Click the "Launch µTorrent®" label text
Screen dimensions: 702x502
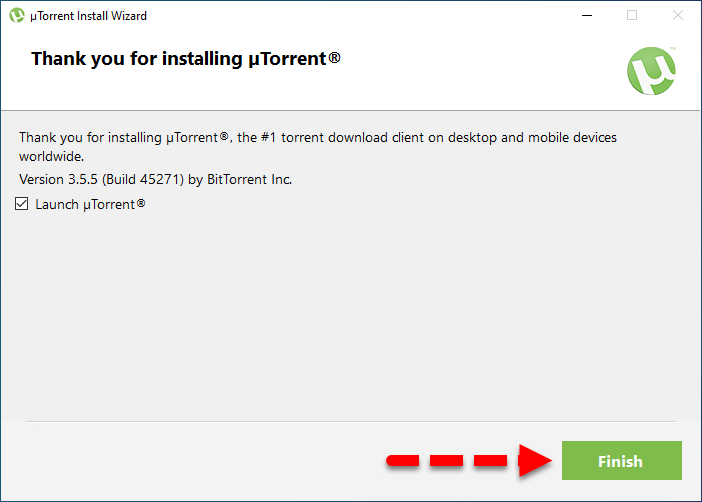point(90,204)
